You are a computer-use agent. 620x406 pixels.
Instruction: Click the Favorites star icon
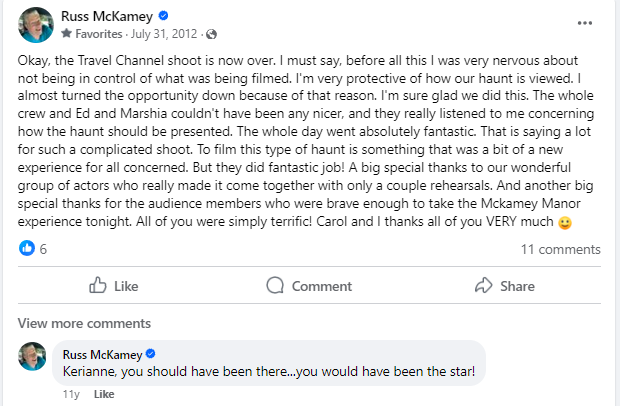[65, 32]
